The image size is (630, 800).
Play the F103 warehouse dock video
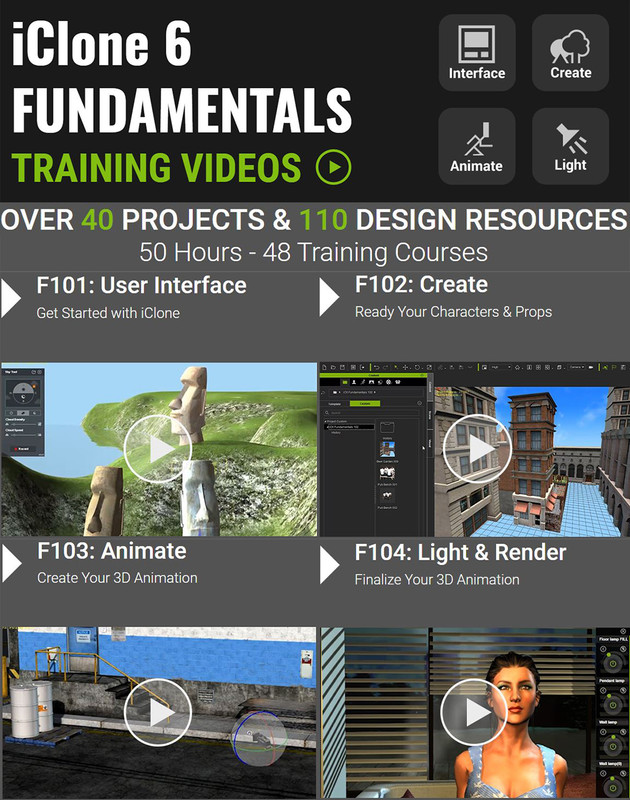(158, 713)
